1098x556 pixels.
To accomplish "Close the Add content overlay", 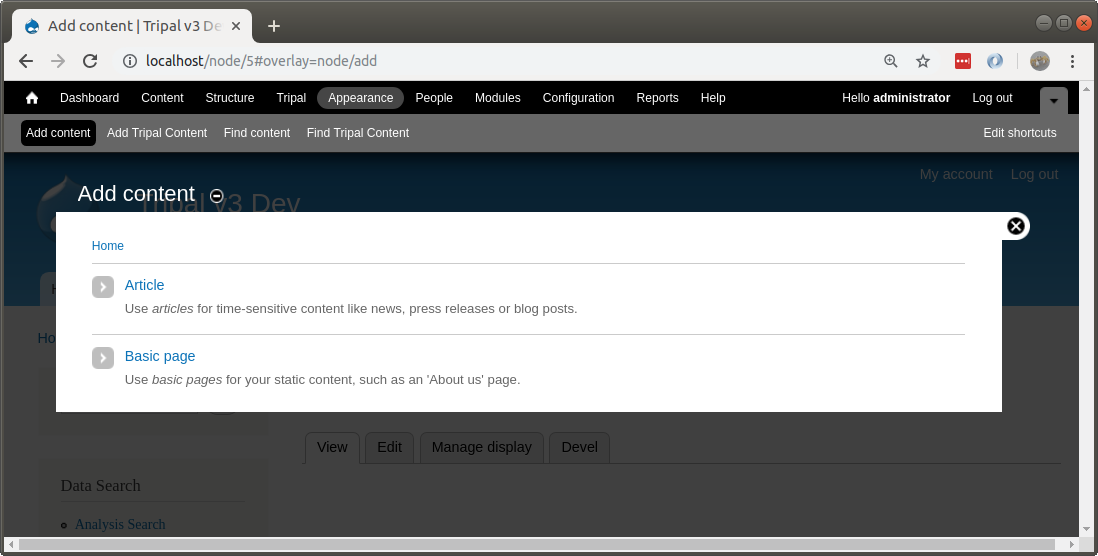I will 1016,226.
